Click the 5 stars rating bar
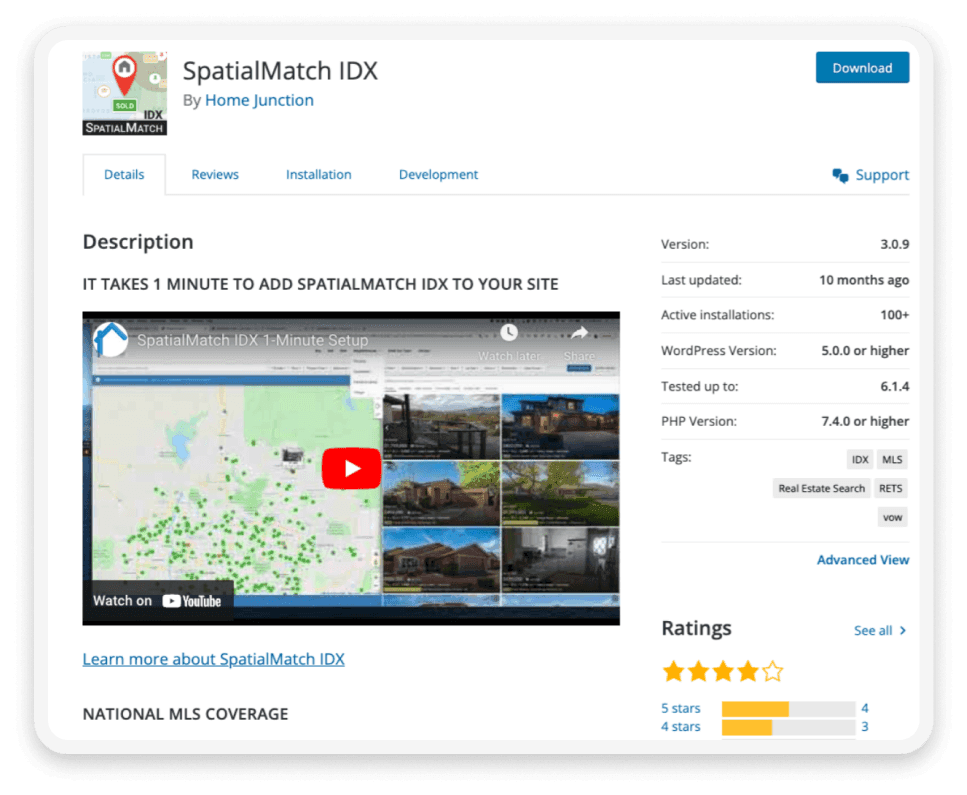Image resolution: width=967 pixels, height=795 pixels. pos(788,709)
